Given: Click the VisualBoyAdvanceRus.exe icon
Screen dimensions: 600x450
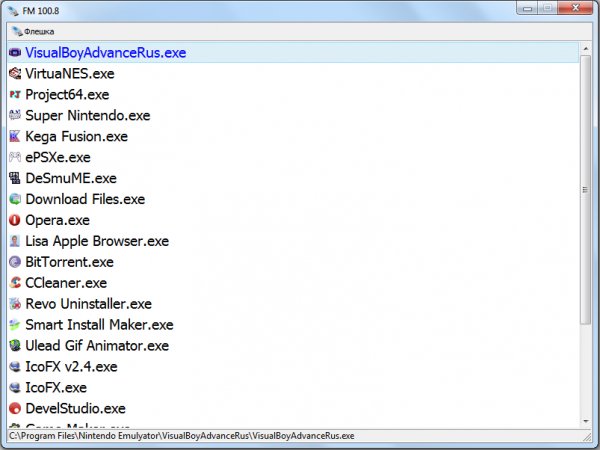Looking at the screenshot, I should (15, 52).
